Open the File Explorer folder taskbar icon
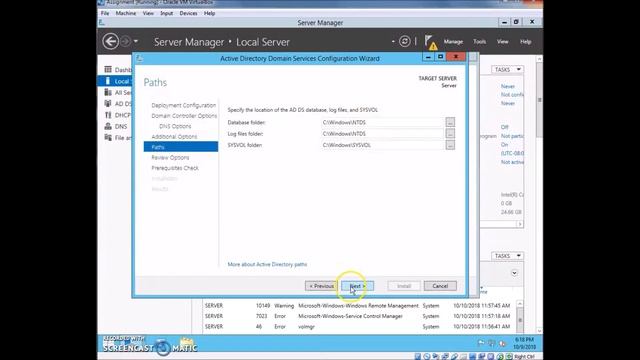Image resolution: width=640 pixels, height=360 pixels. 187,343
